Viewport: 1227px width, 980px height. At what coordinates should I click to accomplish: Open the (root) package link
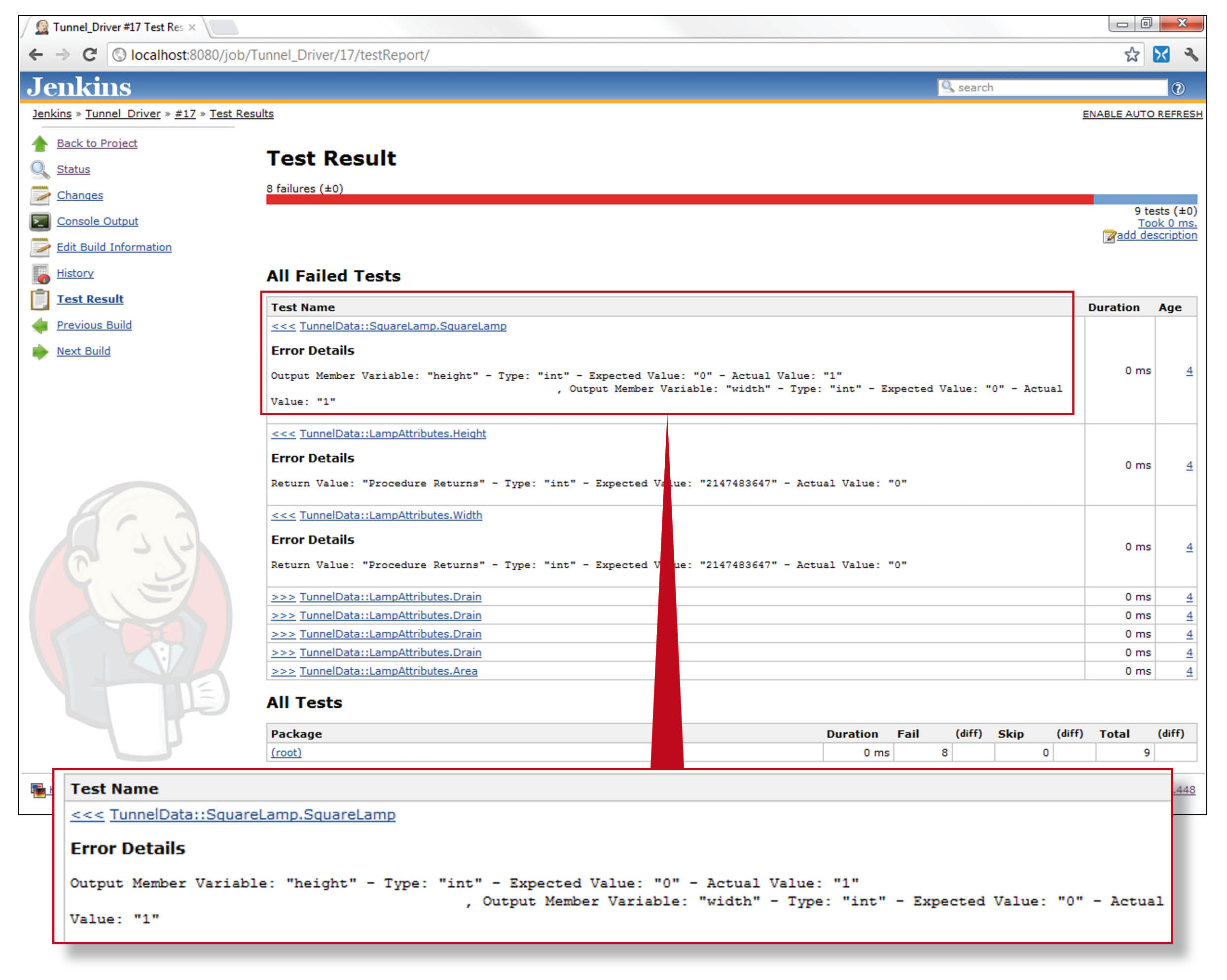pos(286,752)
